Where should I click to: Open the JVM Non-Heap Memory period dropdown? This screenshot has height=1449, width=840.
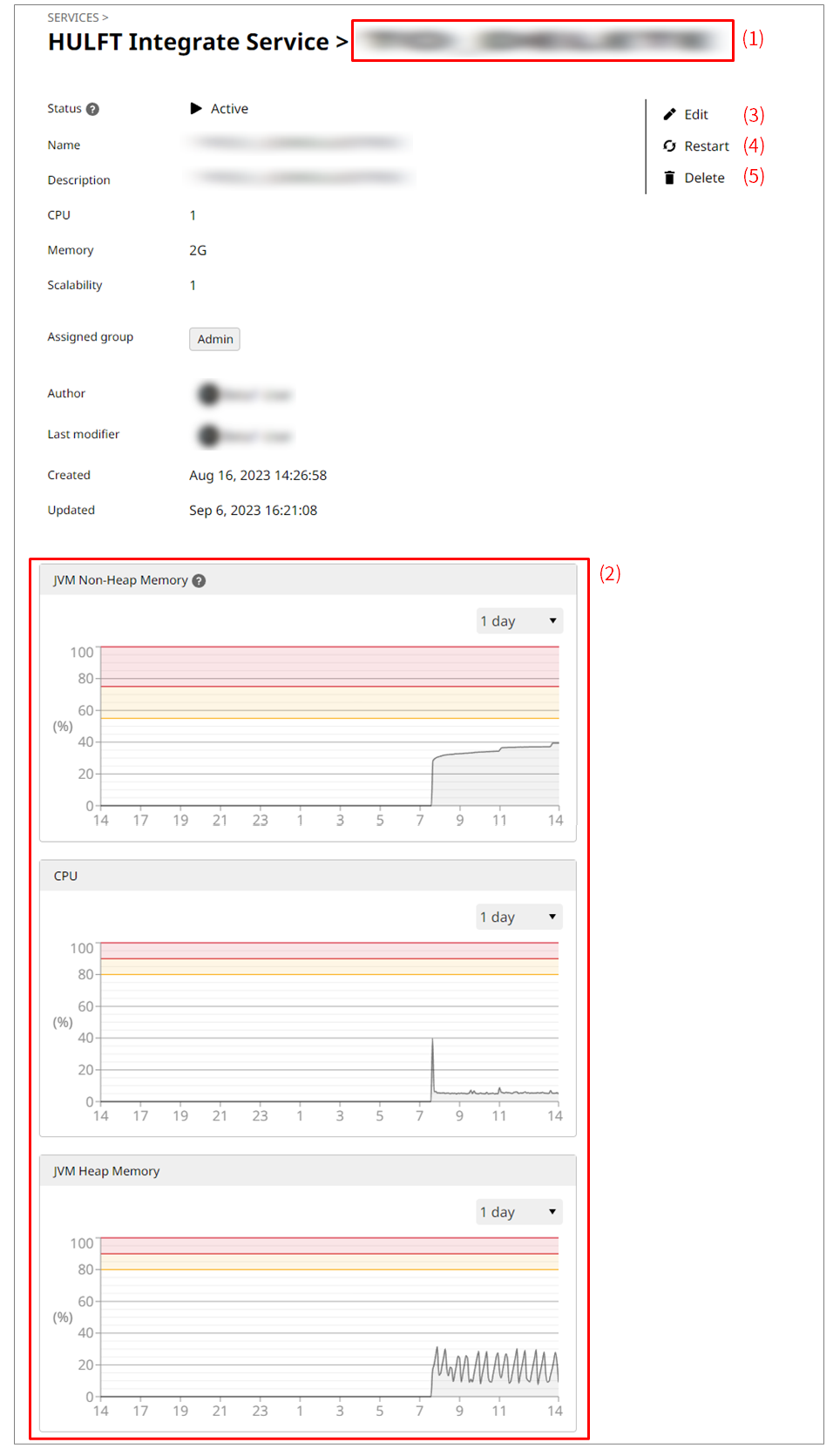click(518, 621)
